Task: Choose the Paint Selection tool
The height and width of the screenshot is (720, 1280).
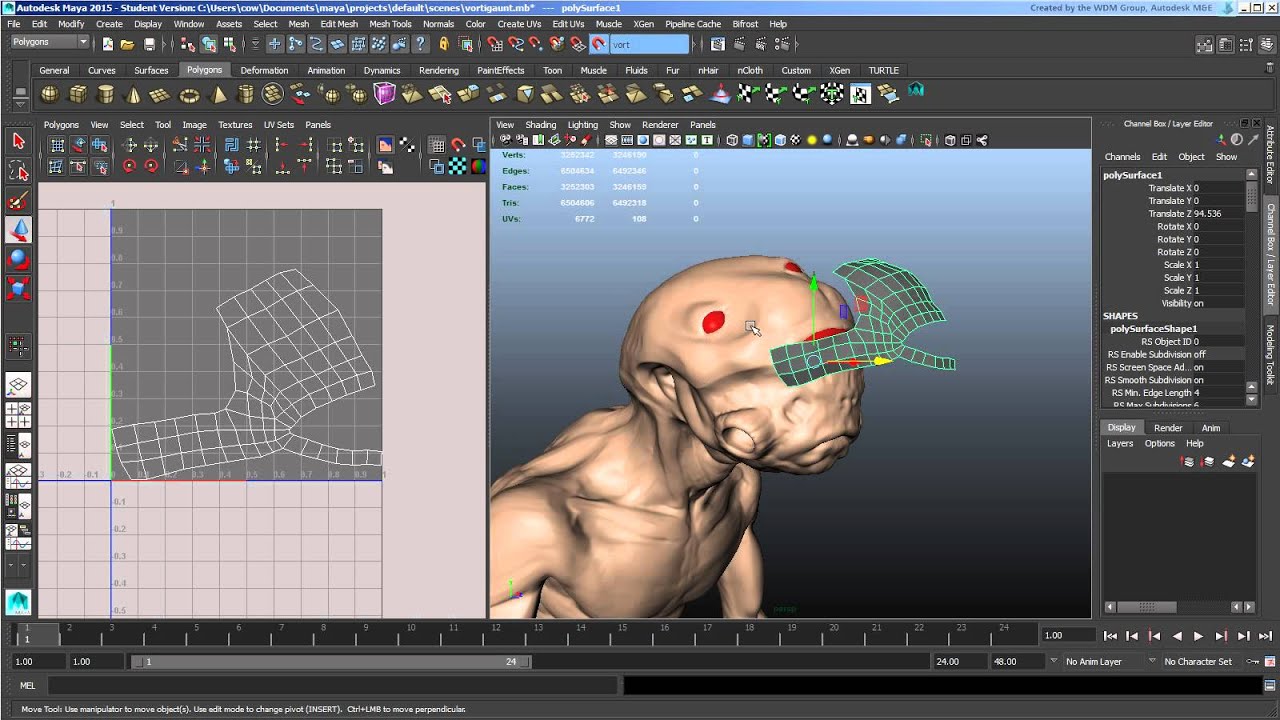Action: point(18,201)
